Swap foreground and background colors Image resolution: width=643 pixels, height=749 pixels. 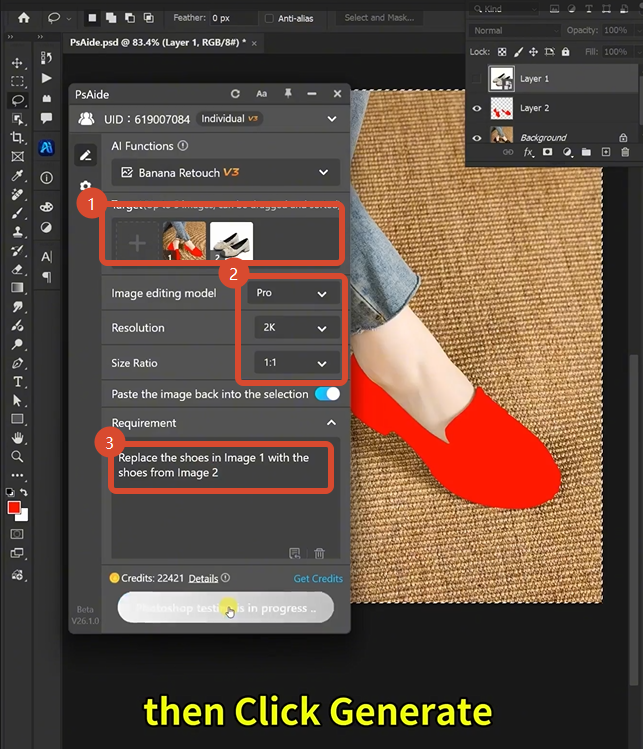[x=23, y=492]
